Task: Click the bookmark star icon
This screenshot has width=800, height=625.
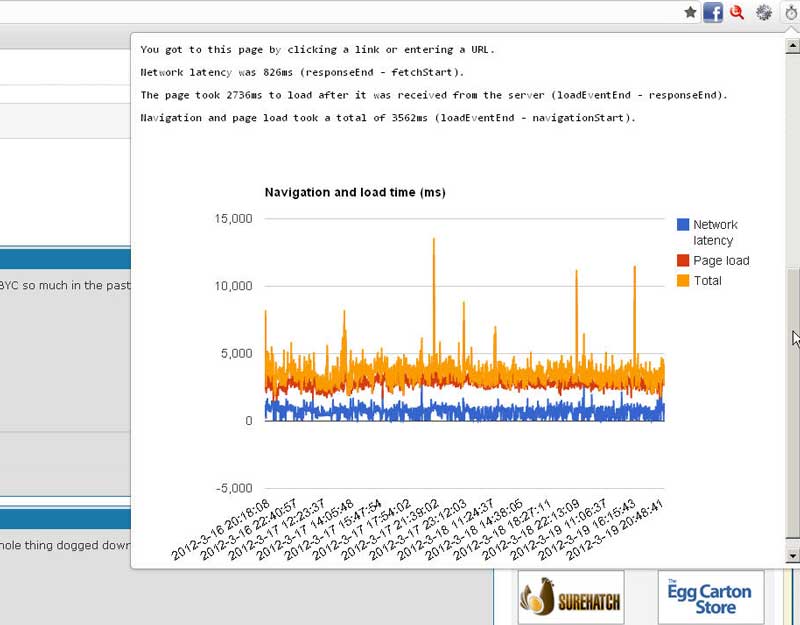Action: [x=690, y=13]
